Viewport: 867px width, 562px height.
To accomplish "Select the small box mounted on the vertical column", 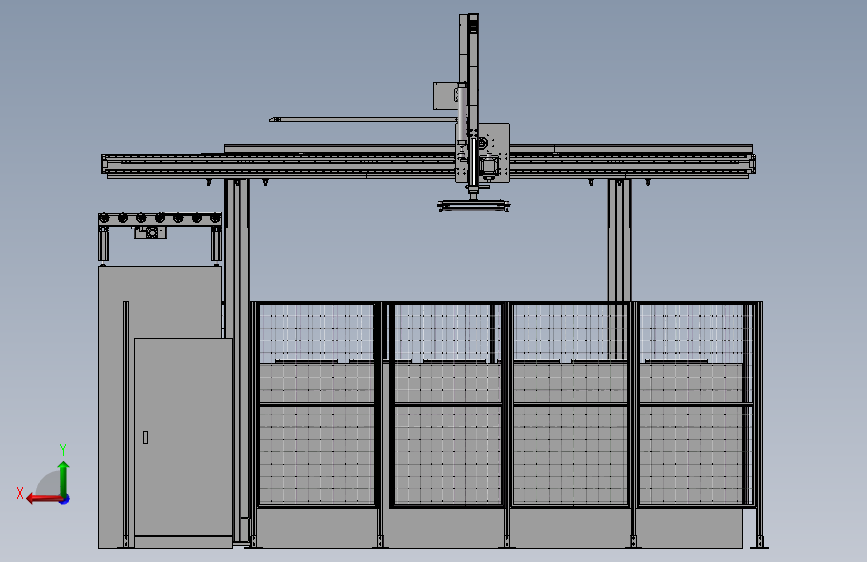I will pyautogui.click(x=446, y=96).
